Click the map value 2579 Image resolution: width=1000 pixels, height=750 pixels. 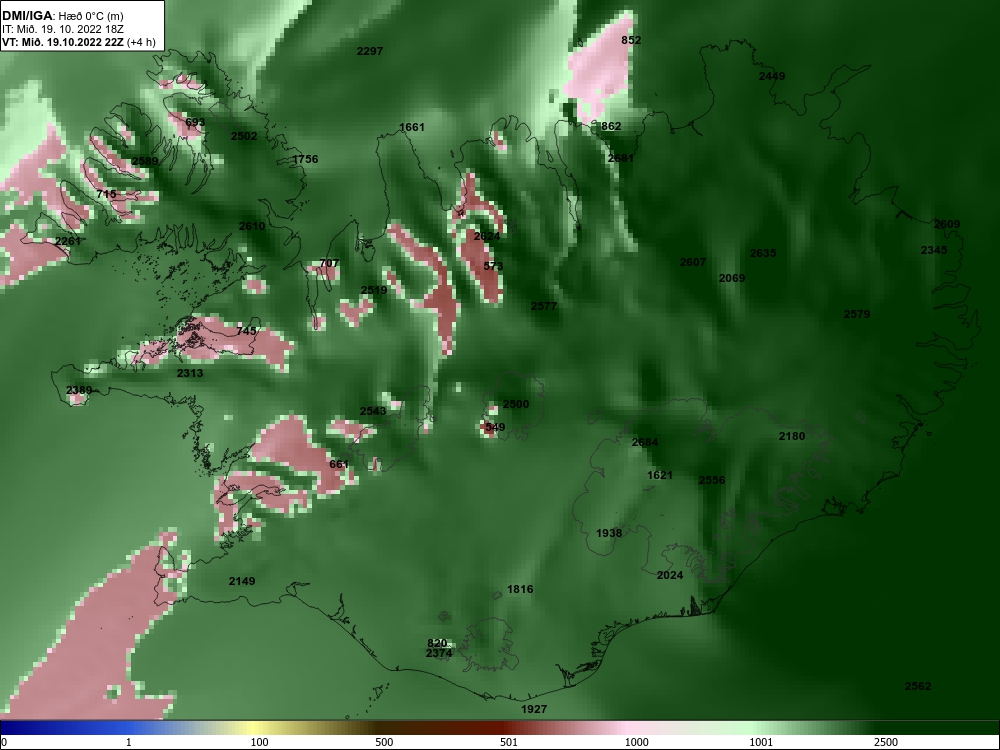(x=857, y=314)
